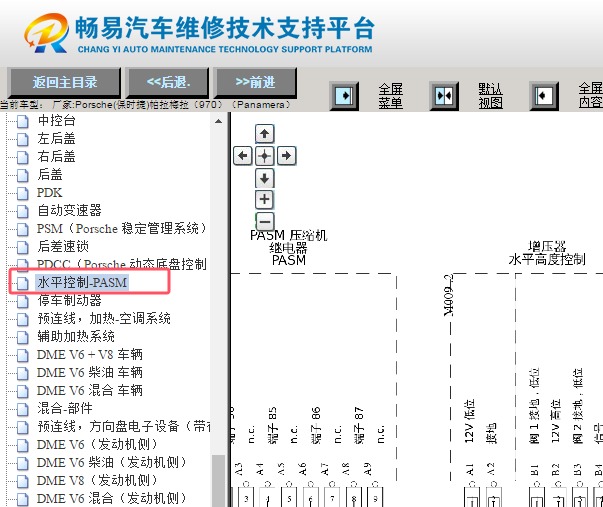Click the tree panel scrollbar thumb
The height and width of the screenshot is (507, 603).
pyautogui.click(x=218, y=481)
